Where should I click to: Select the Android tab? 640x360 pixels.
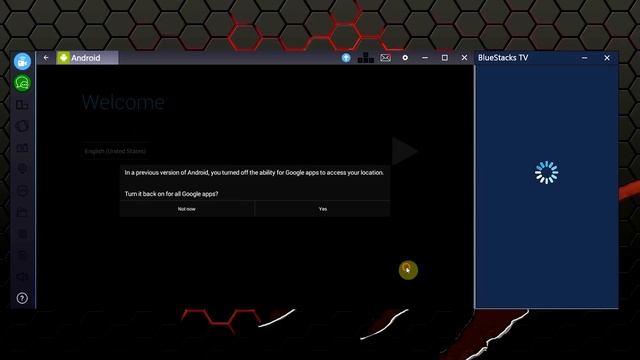[87, 58]
